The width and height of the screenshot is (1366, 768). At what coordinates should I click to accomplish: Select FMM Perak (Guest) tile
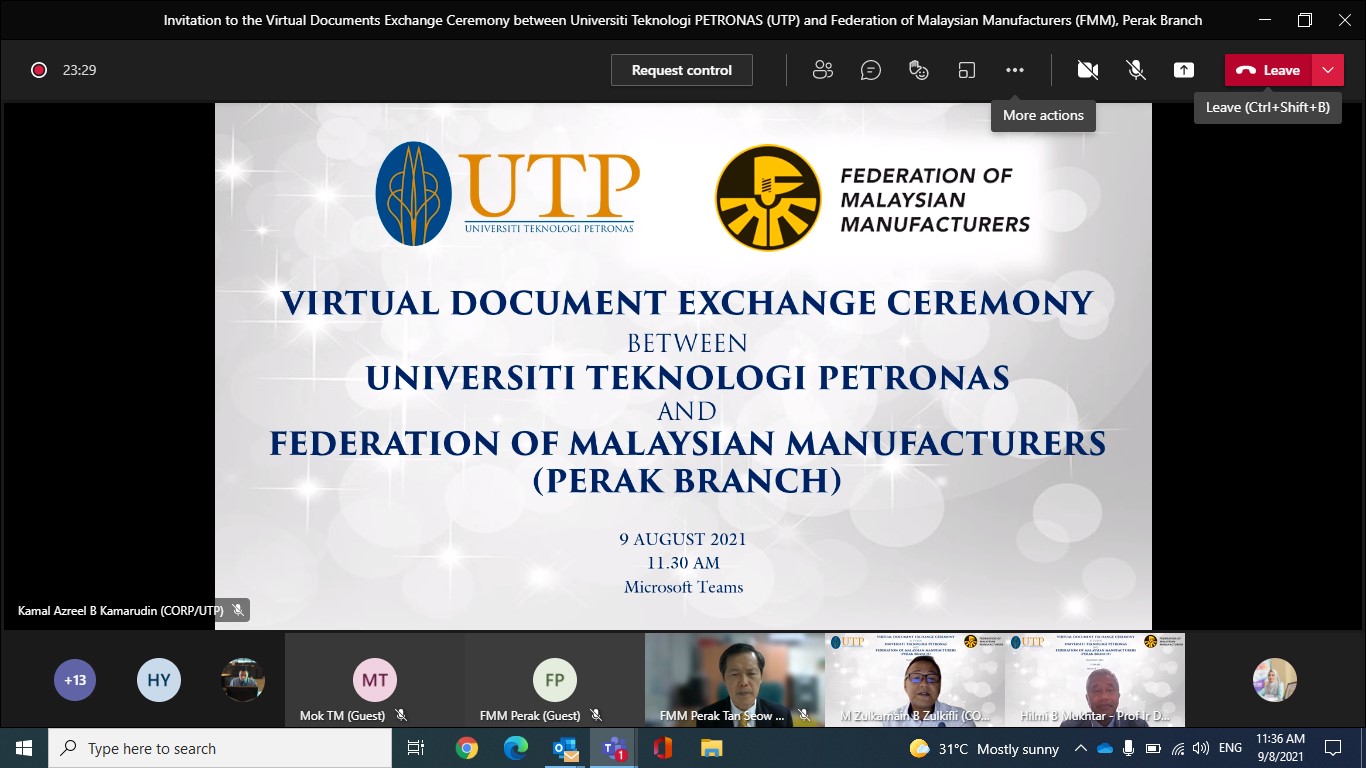[x=555, y=680]
